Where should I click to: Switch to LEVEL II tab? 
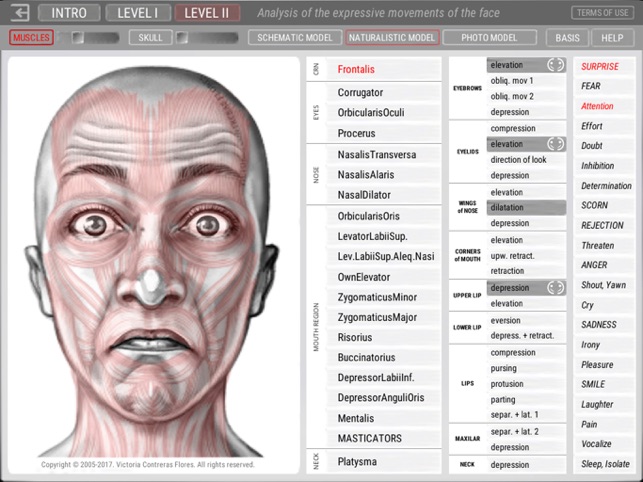coord(207,13)
